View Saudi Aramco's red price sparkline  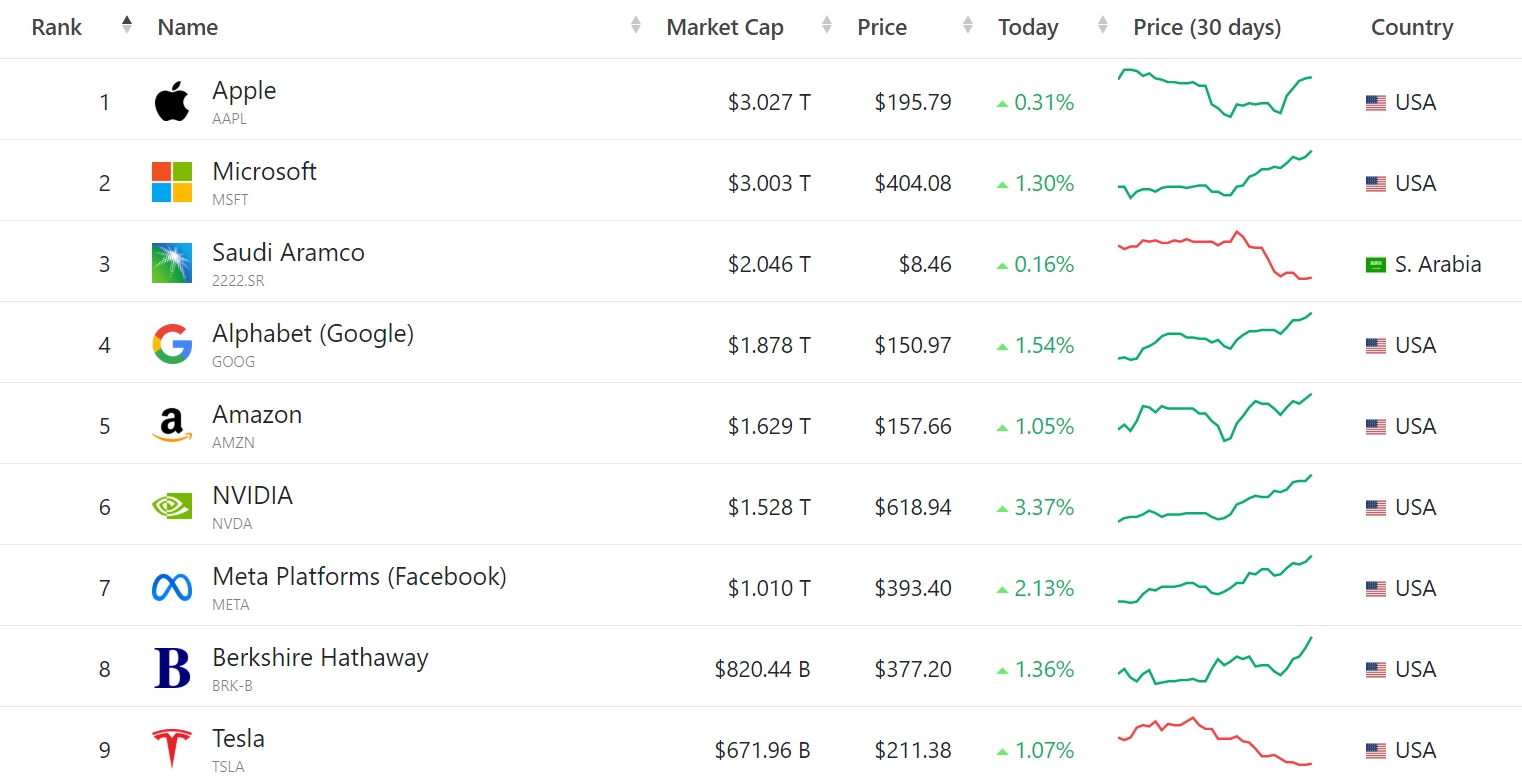coord(1215,255)
